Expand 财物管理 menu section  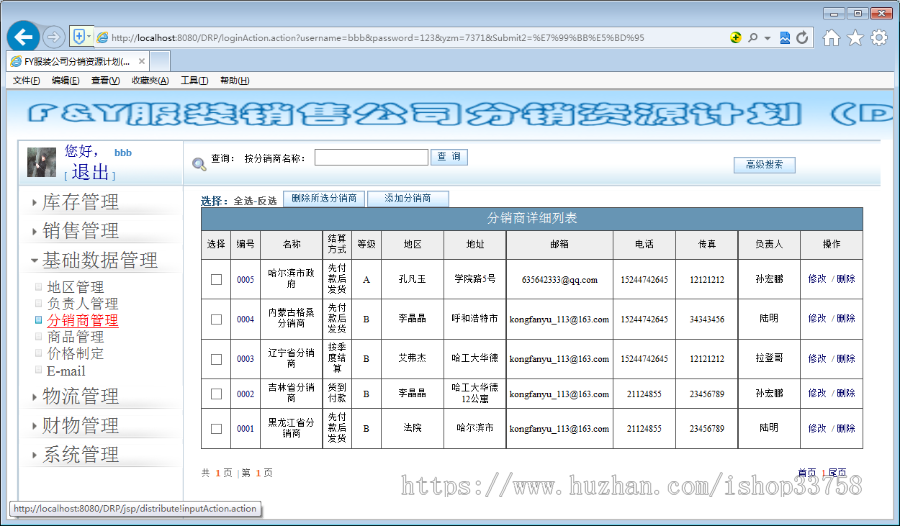pyautogui.click(x=80, y=426)
